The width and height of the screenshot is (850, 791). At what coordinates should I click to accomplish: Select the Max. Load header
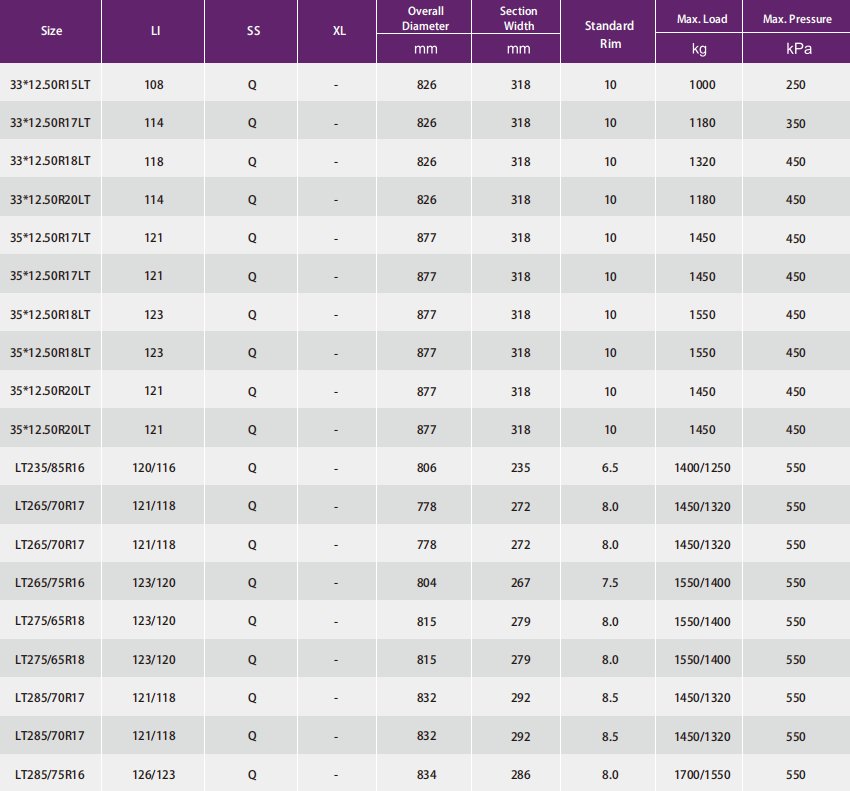702,19
